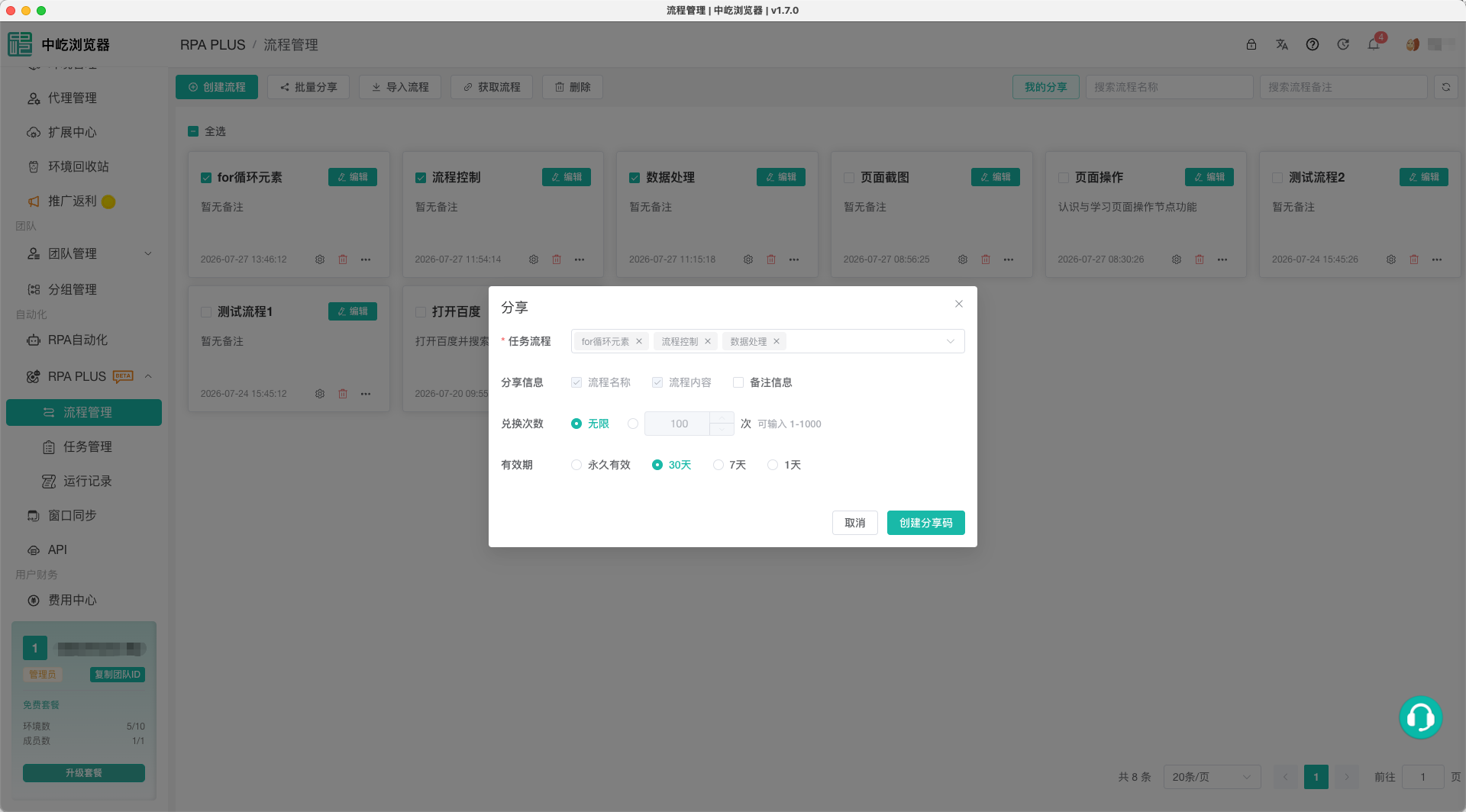The width and height of the screenshot is (1466, 812).
Task: Click the 导入流程 button
Action: pos(400,87)
